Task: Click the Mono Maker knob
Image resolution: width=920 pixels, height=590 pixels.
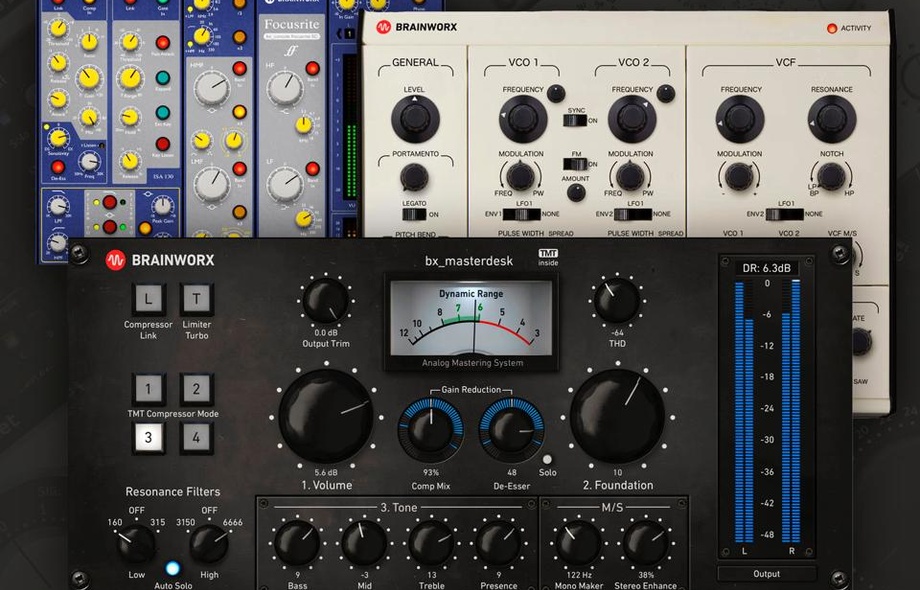Action: 579,544
